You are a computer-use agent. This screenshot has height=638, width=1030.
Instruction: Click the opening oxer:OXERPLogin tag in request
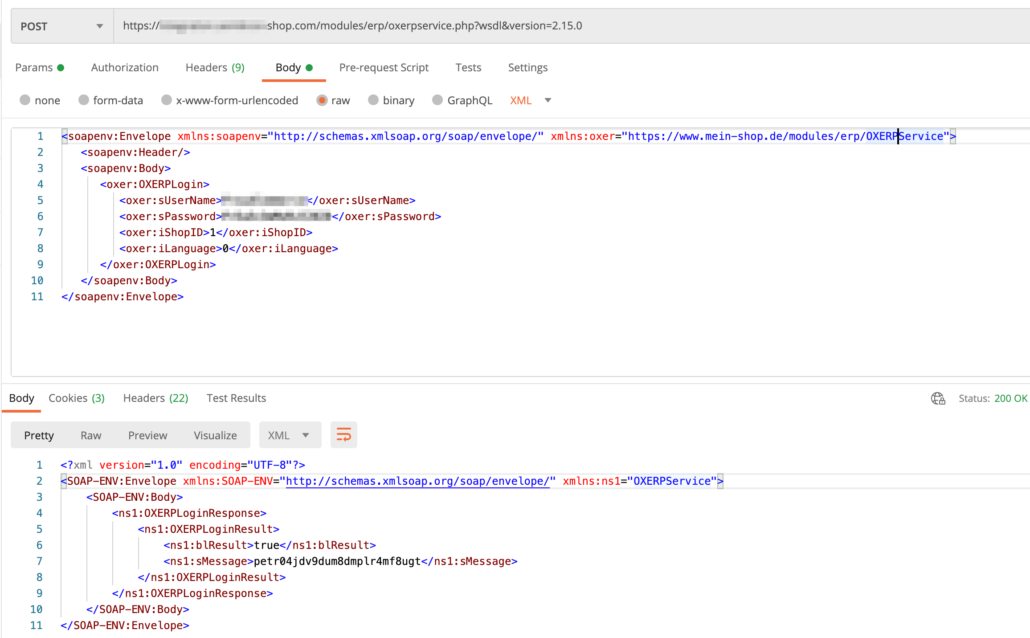click(154, 185)
